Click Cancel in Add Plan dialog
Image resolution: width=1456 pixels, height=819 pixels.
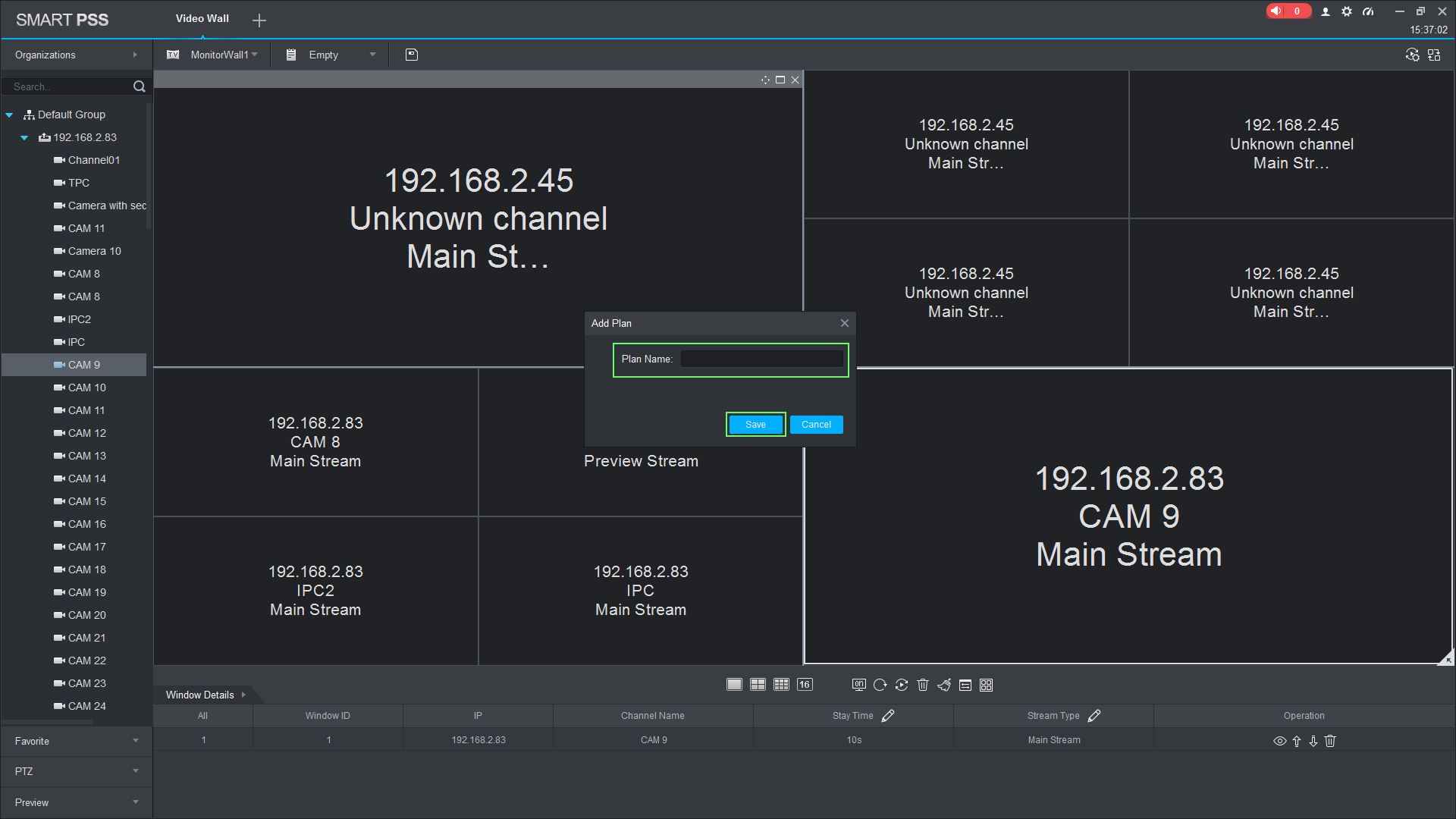816,425
